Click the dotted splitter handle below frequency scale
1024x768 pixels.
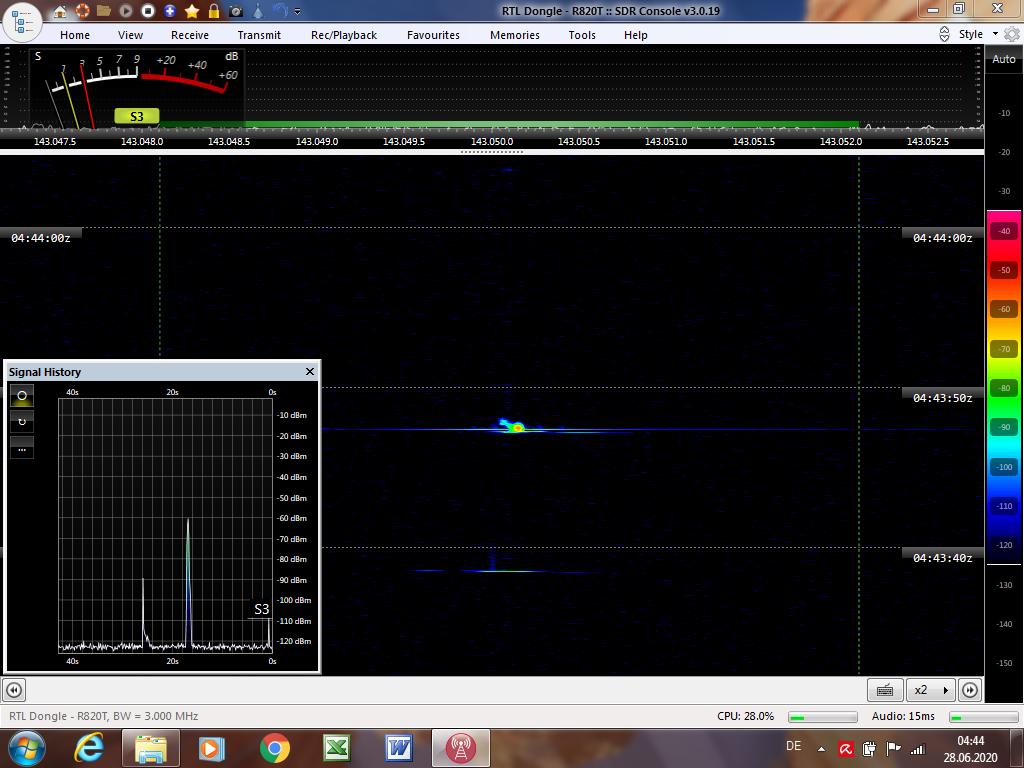pos(492,152)
